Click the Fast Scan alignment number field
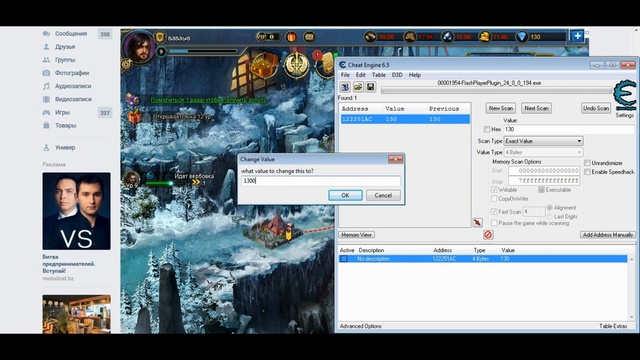 [534, 211]
